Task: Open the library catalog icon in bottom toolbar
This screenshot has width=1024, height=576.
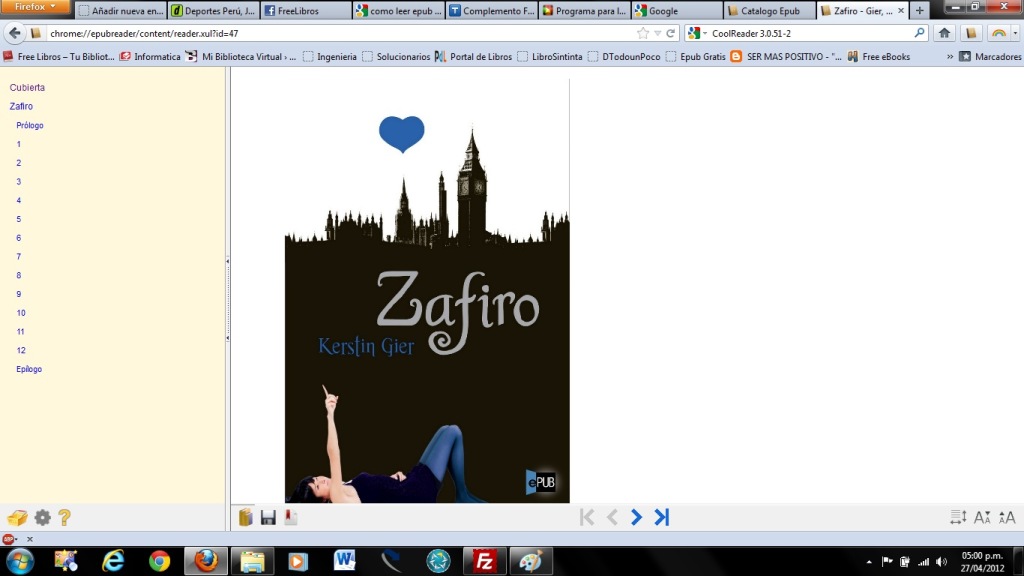Action: click(246, 517)
